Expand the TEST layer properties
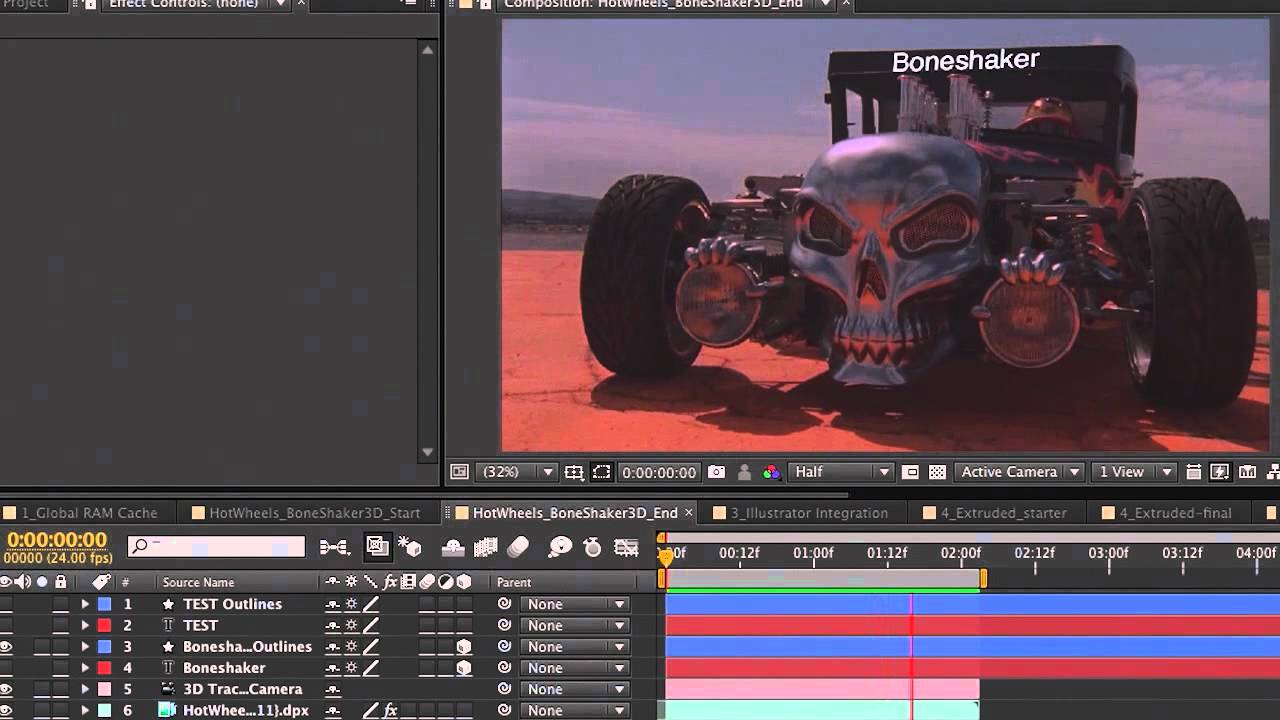This screenshot has height=720, width=1280. point(85,625)
